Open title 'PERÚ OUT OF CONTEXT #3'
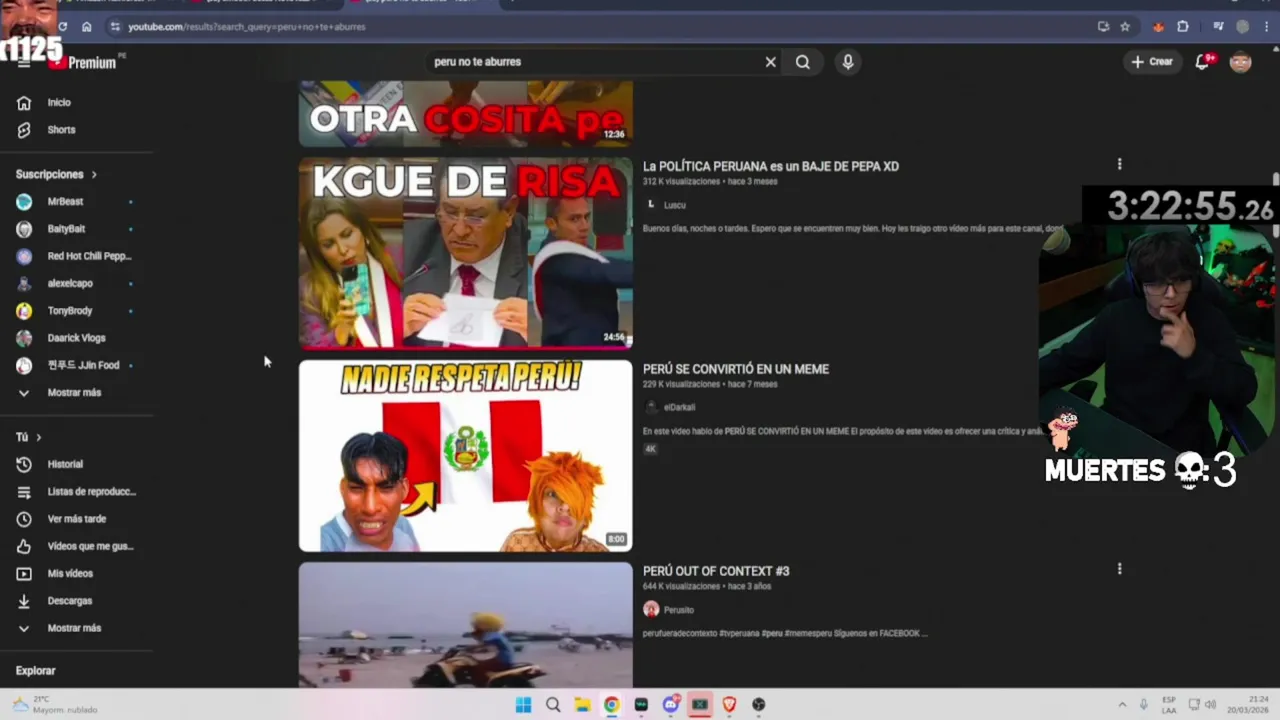Viewport: 1280px width, 720px height. tap(716, 571)
